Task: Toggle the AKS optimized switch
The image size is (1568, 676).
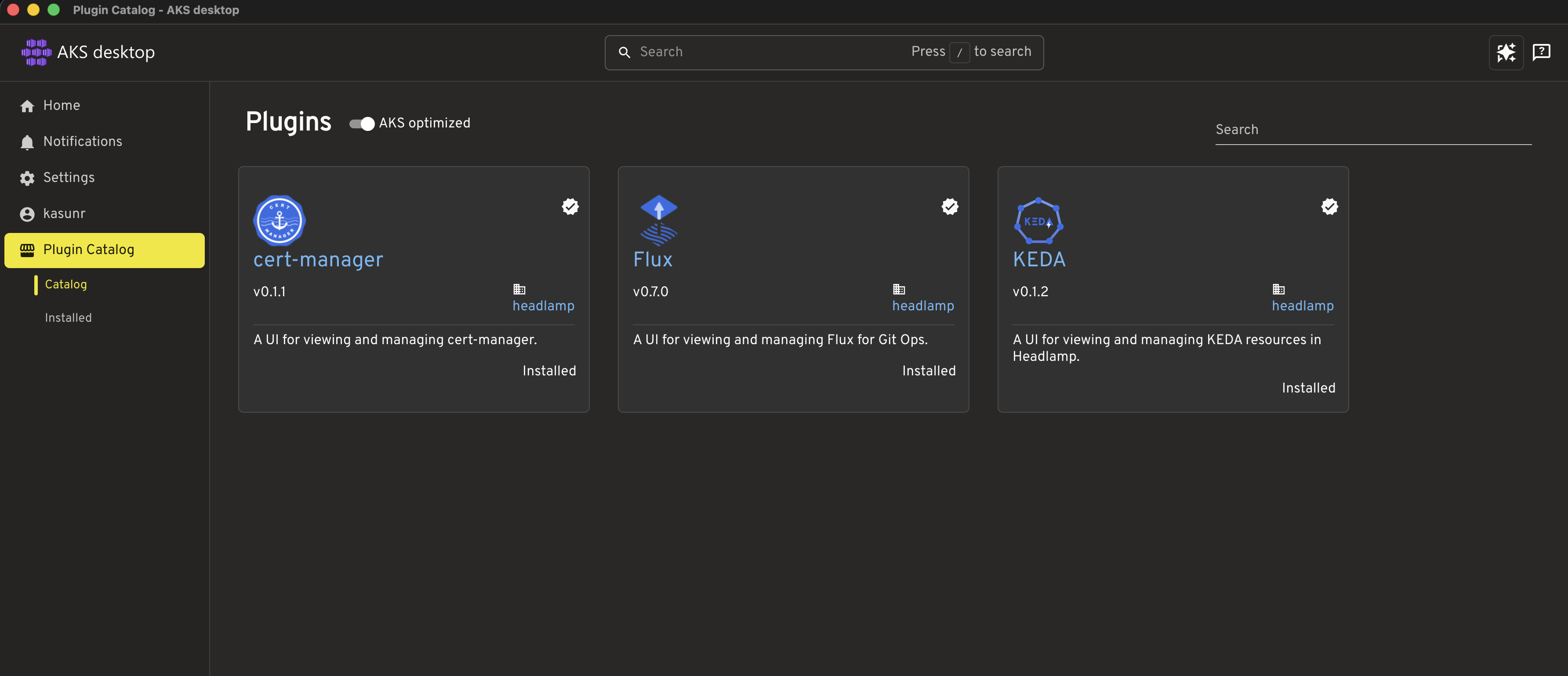Action: 362,124
